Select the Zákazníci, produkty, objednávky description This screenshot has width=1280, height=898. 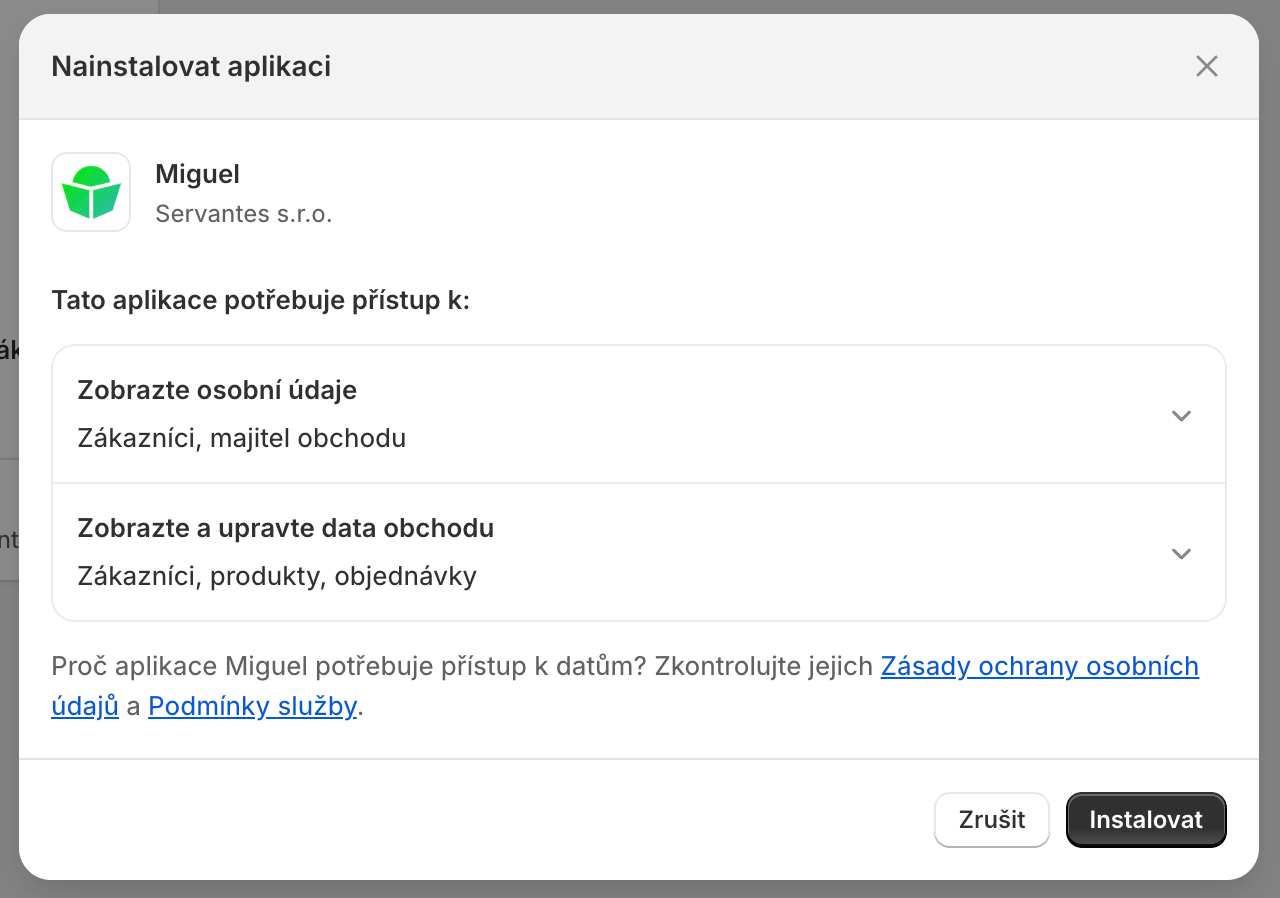point(277,576)
